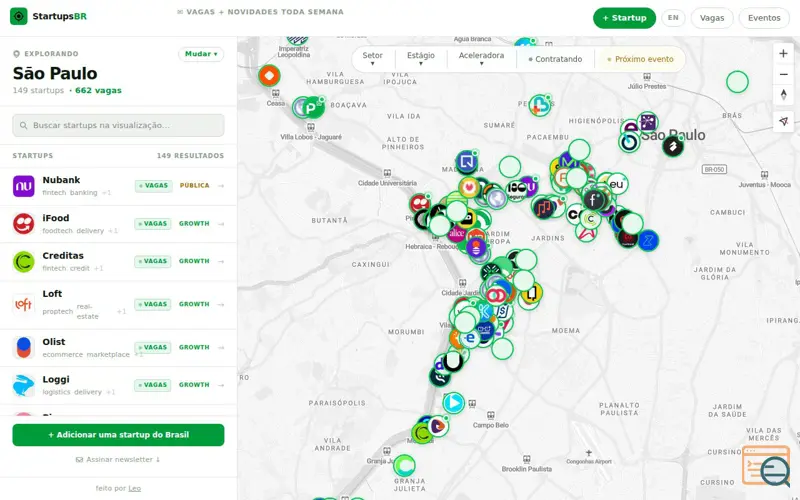
Task: Click the VAGAS badge on Nubank row
Action: point(153,186)
